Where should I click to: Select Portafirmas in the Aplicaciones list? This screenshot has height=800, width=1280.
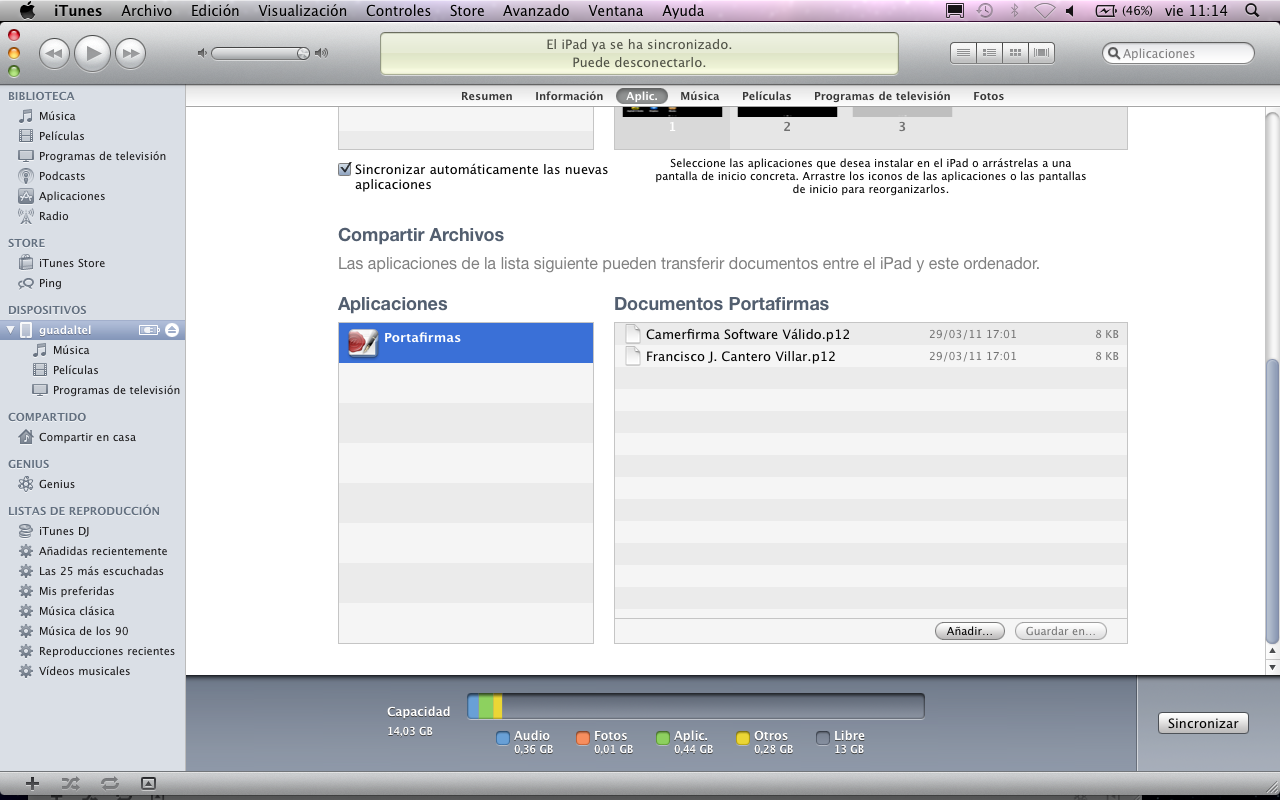466,342
